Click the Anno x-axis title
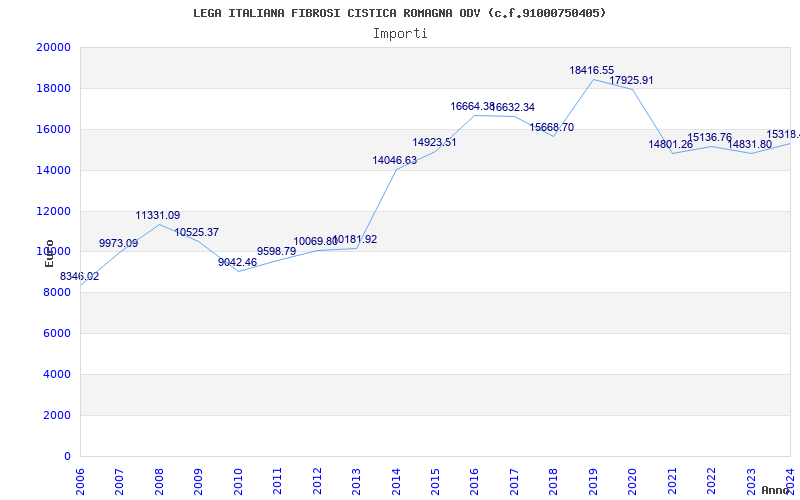The image size is (800, 500). coord(775,490)
